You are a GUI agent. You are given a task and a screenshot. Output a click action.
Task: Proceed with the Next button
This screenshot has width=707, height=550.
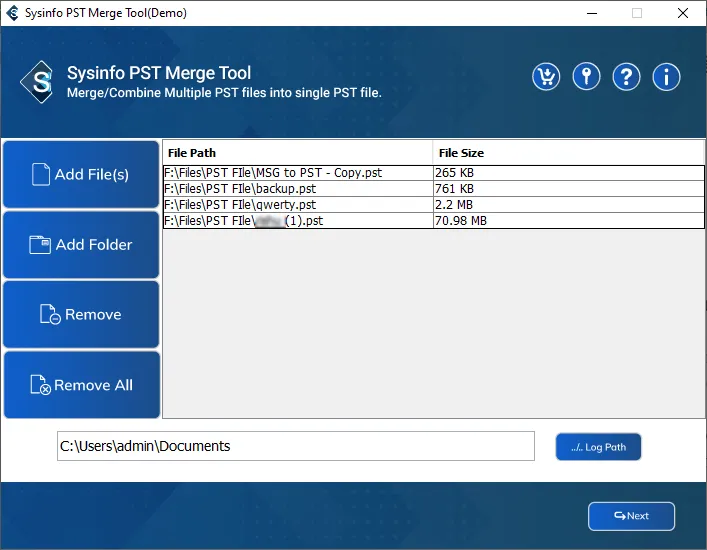[631, 516]
